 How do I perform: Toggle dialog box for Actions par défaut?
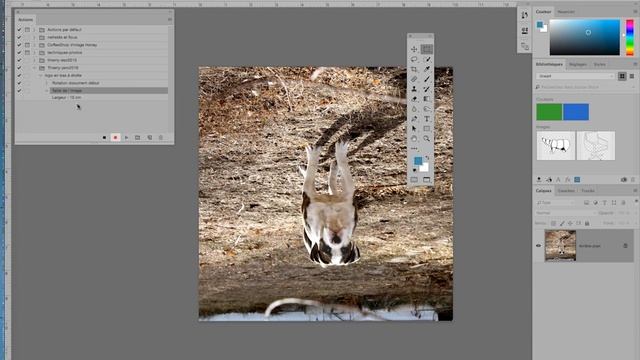[27, 30]
